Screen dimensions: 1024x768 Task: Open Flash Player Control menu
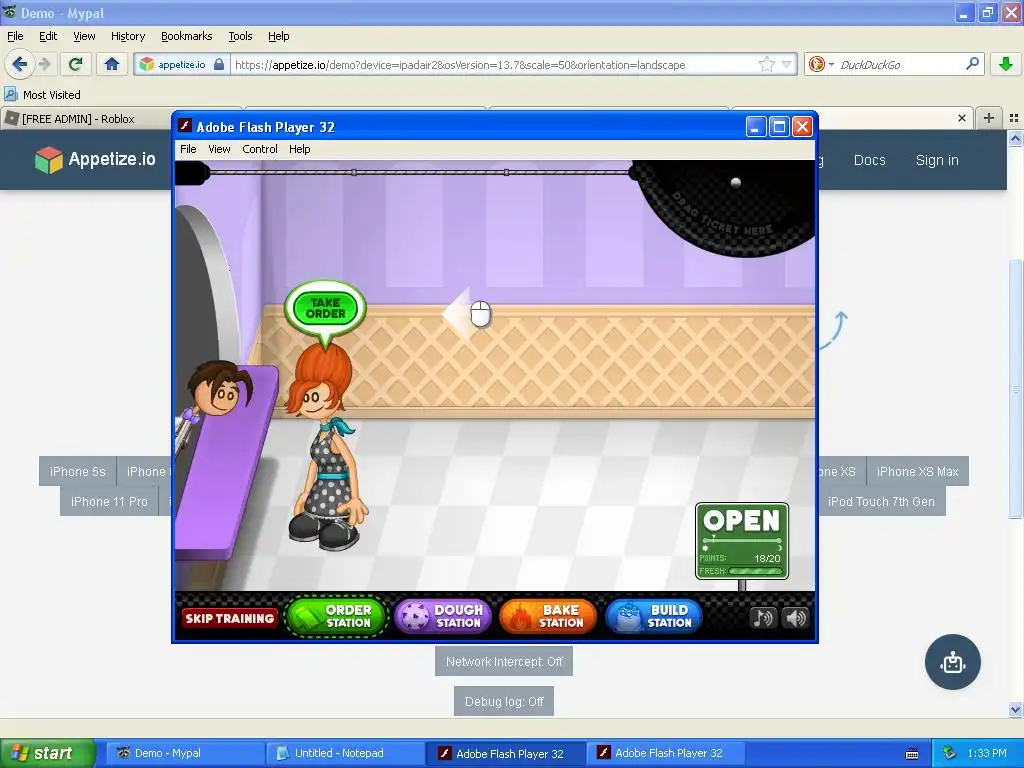point(260,149)
